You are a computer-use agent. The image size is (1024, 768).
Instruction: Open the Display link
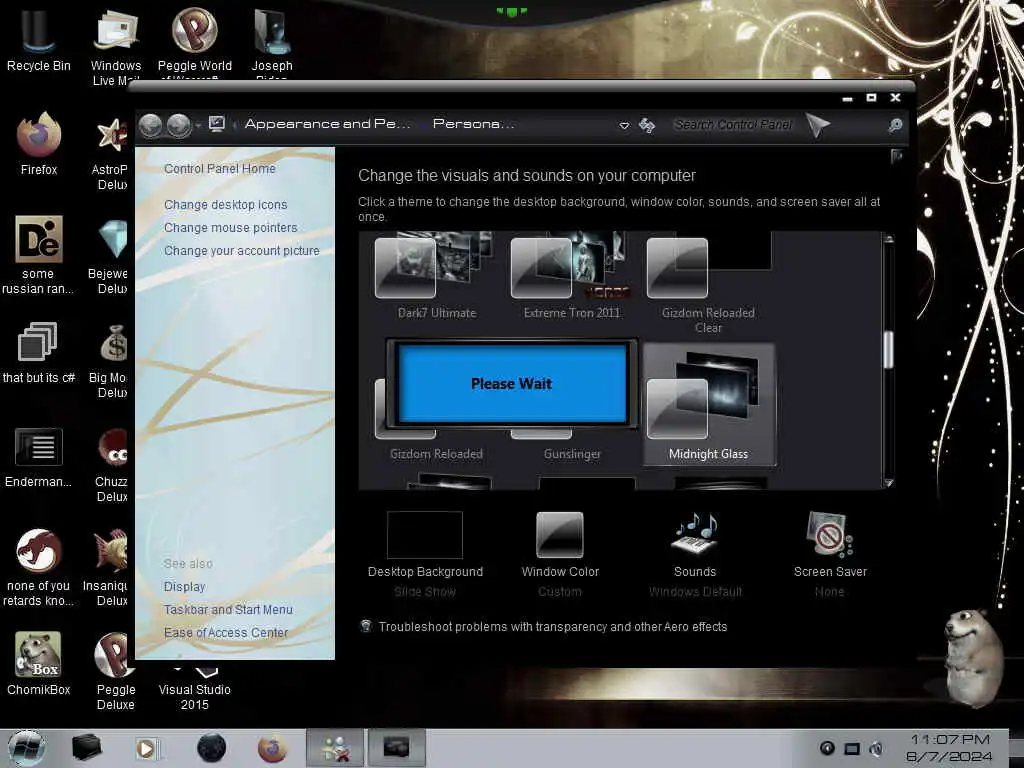click(184, 586)
